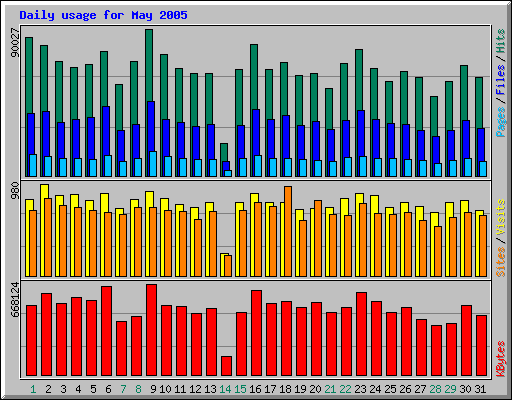Click the yellow 'Visits' legend label

coord(501,218)
